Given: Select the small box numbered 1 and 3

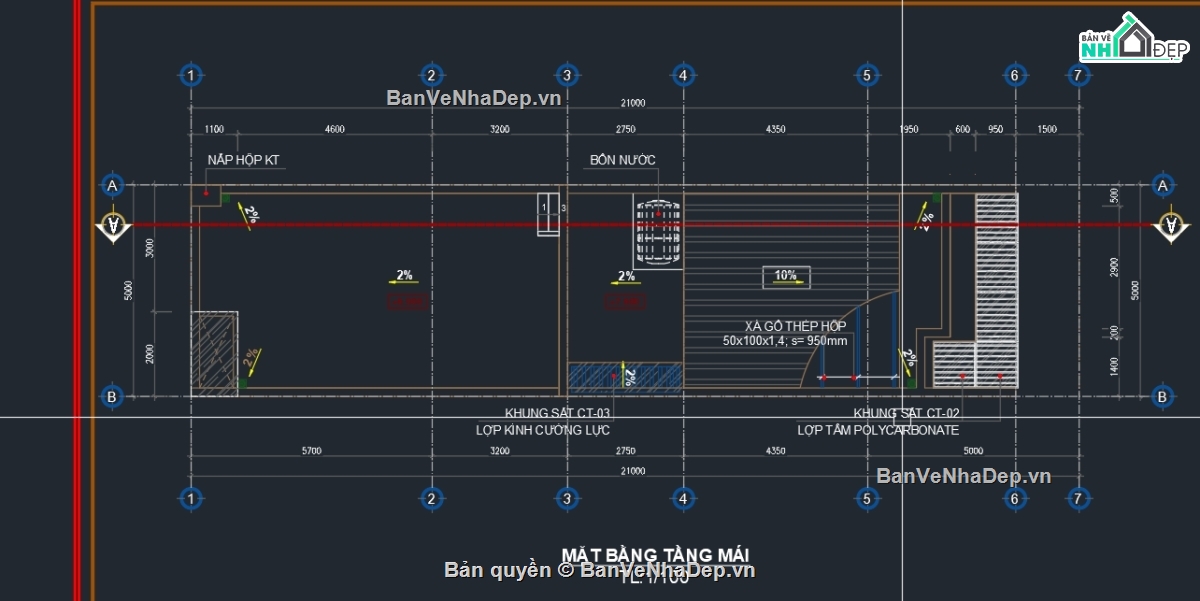Looking at the screenshot, I should tap(550, 214).
